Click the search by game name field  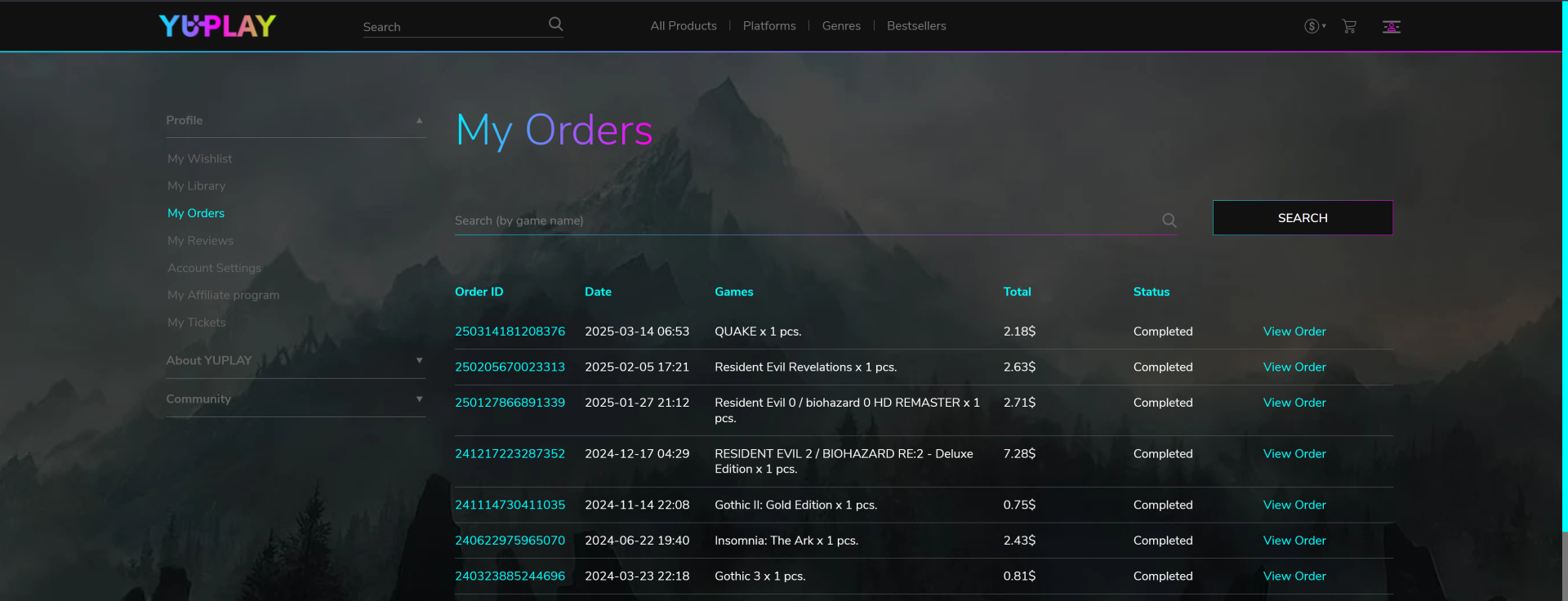pyautogui.click(x=804, y=220)
